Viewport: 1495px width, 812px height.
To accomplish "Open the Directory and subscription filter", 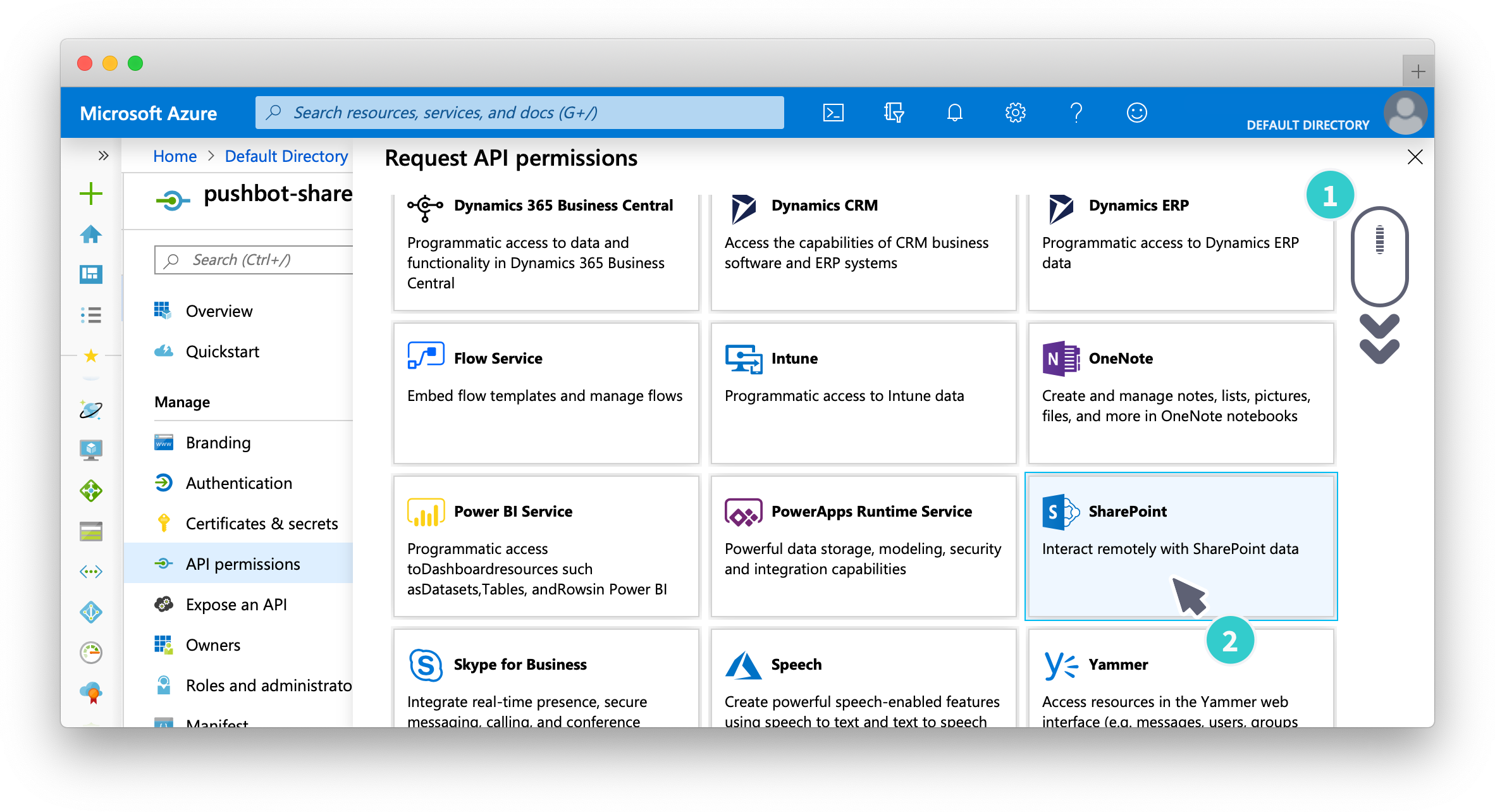I will (x=893, y=113).
